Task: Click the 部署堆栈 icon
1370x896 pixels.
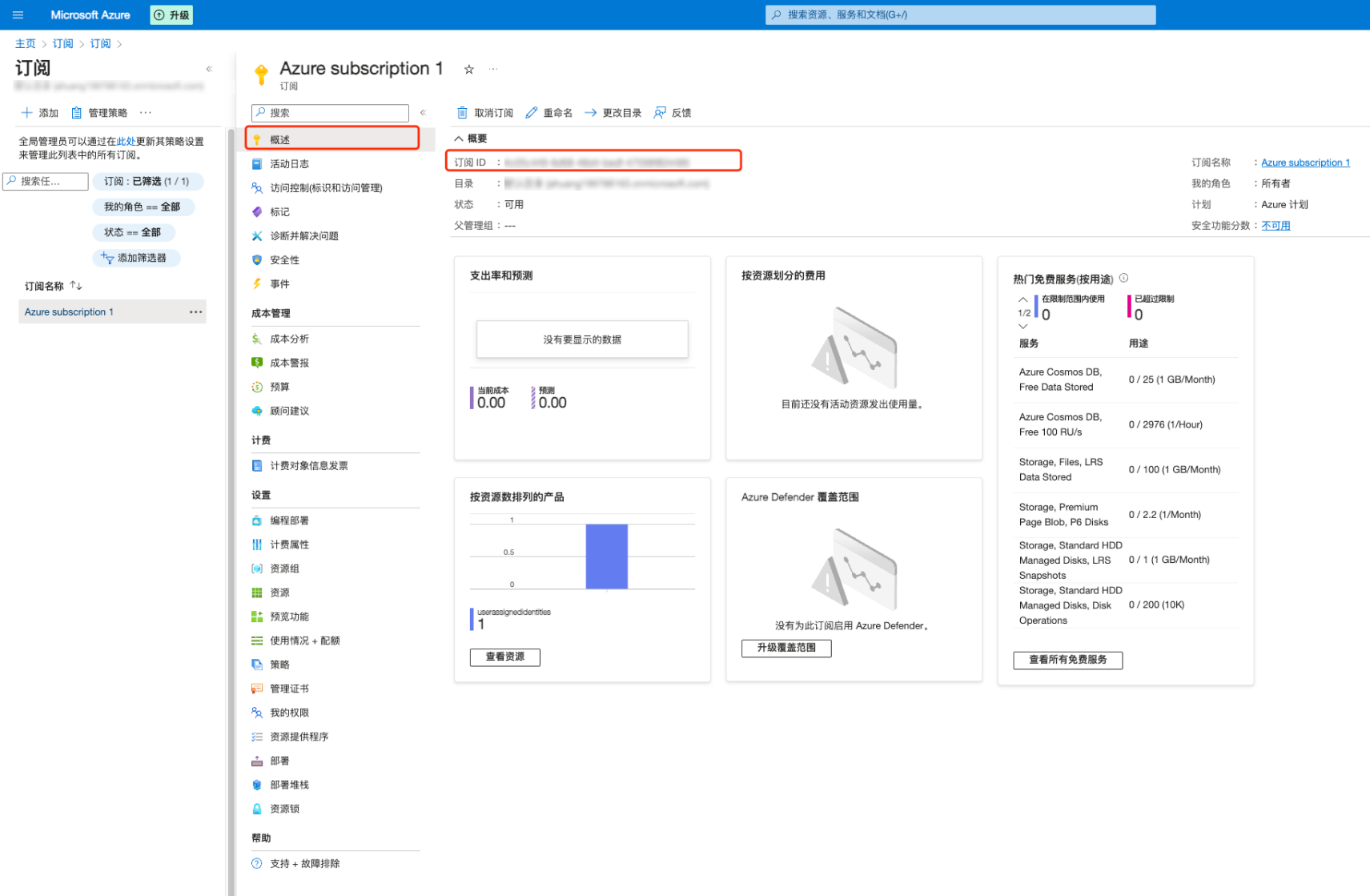Action: (x=257, y=785)
